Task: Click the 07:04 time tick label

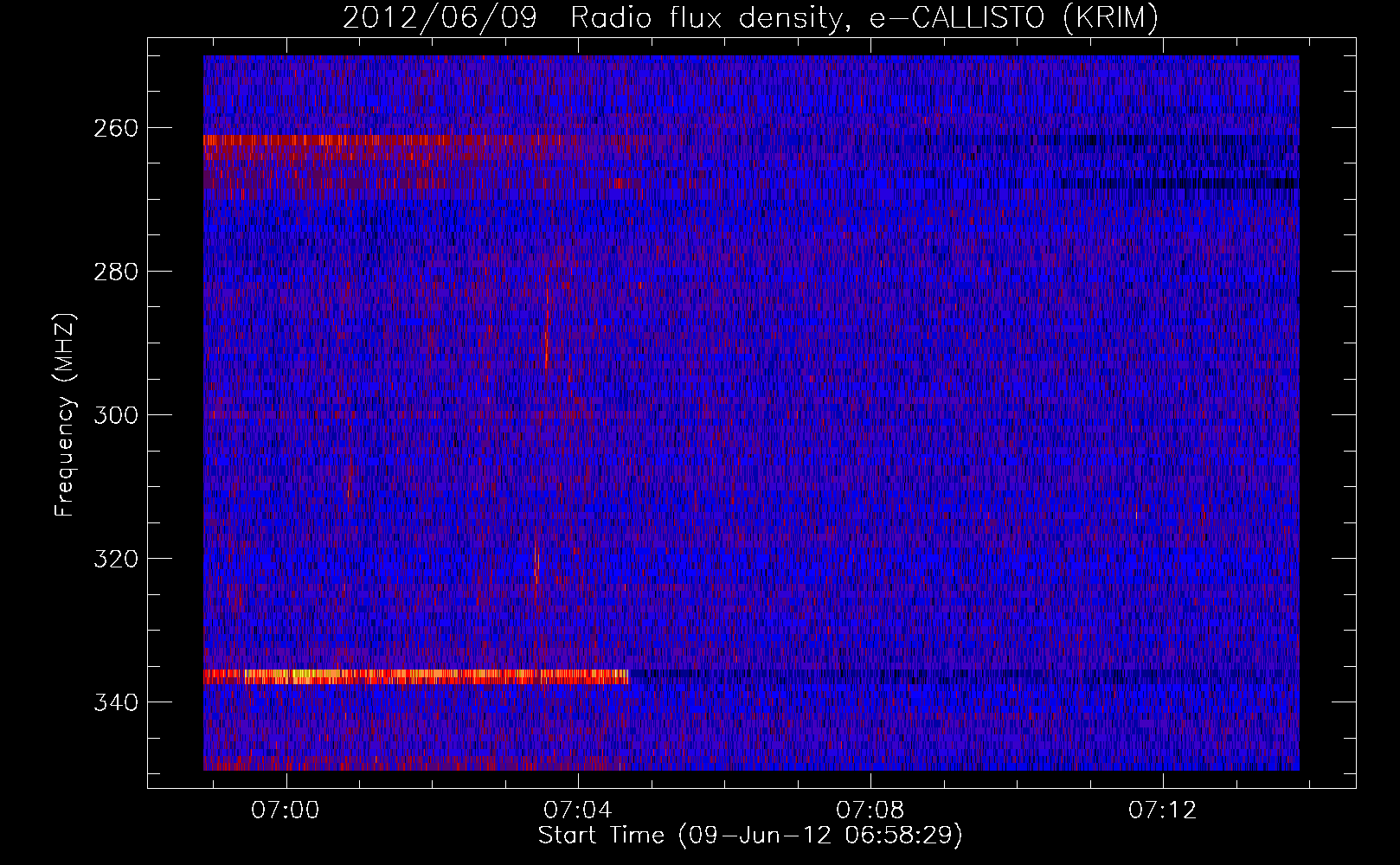Action: pos(578,811)
